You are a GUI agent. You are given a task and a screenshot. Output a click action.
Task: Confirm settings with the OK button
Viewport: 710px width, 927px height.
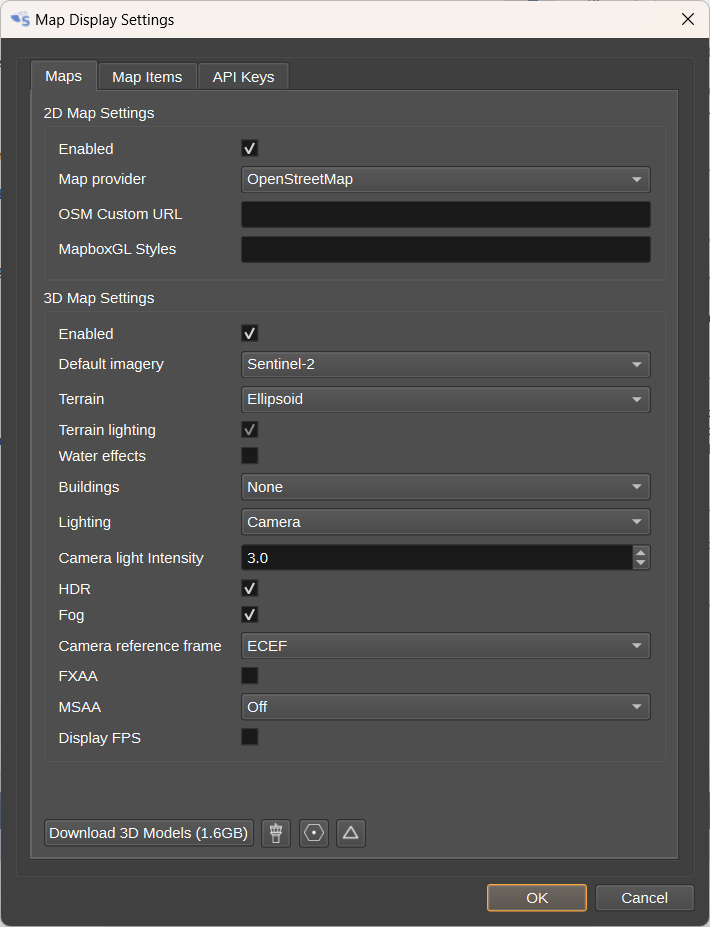pos(536,897)
